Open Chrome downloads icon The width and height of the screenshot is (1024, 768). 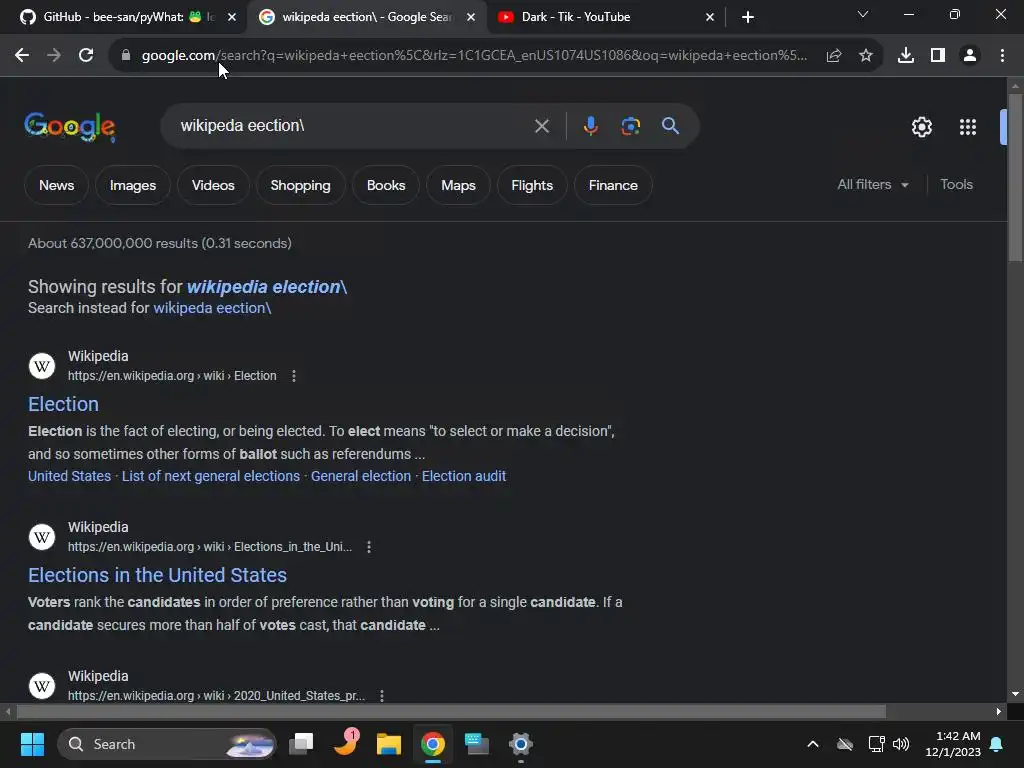pyautogui.click(x=906, y=56)
